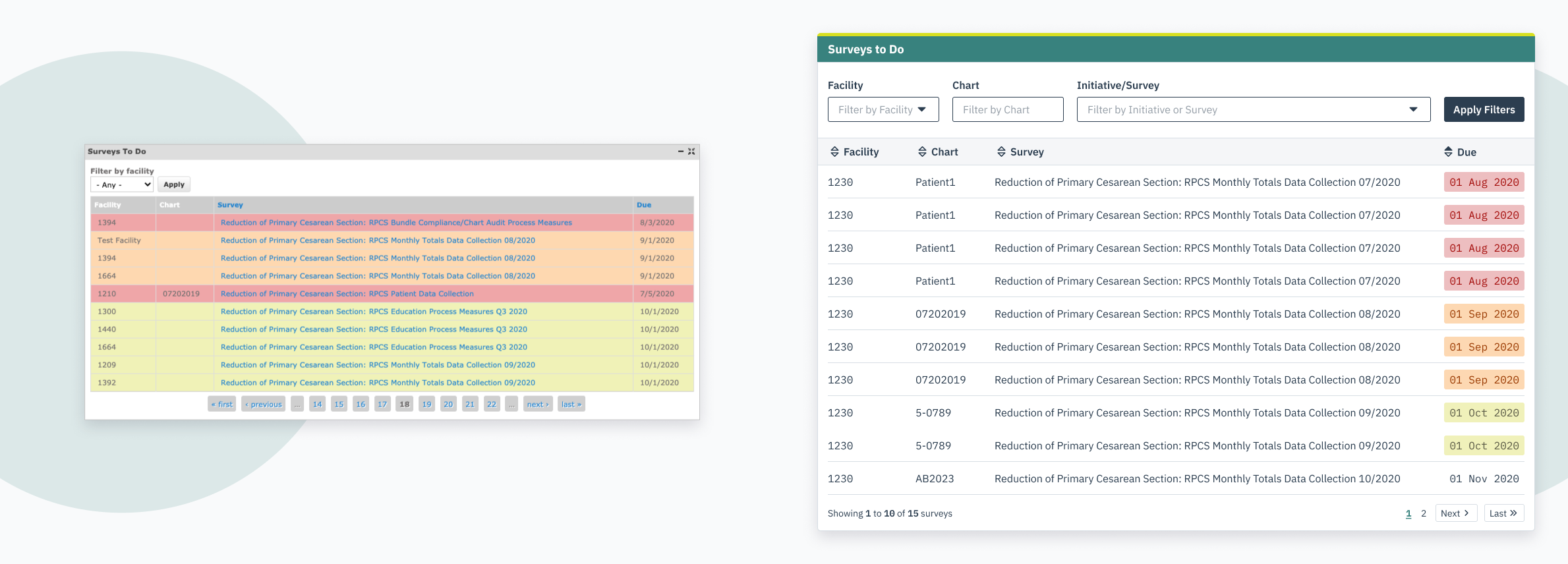Expand the old Surveys To Do panel
Viewport: 1568px width, 564px height.
(691, 152)
